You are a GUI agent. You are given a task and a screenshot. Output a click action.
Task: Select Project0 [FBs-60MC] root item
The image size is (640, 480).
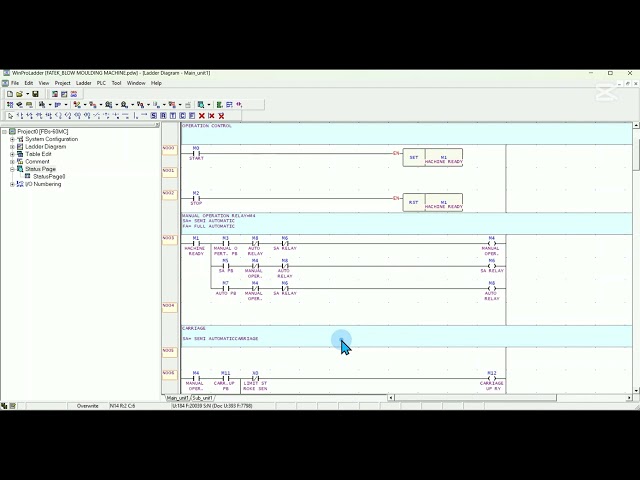coord(42,131)
